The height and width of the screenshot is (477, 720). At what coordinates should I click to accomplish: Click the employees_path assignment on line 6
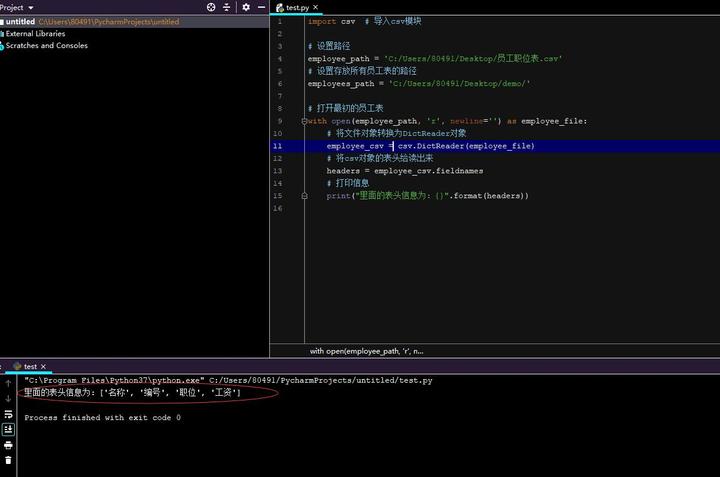[419, 84]
